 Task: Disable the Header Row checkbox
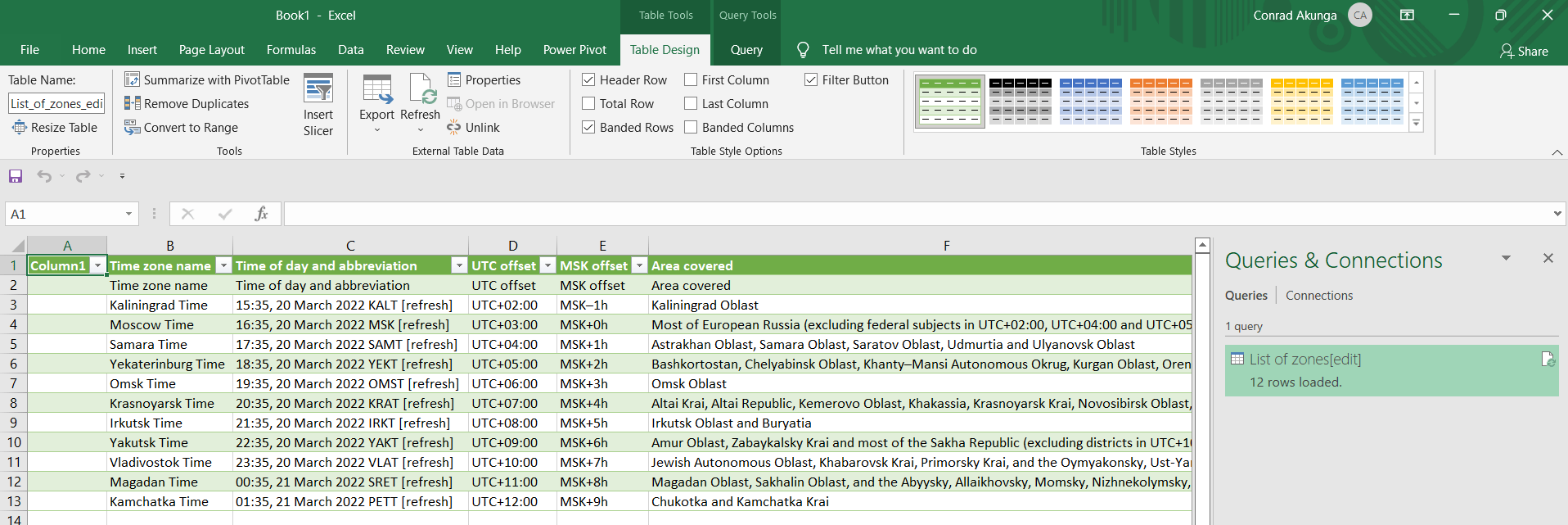pos(588,80)
